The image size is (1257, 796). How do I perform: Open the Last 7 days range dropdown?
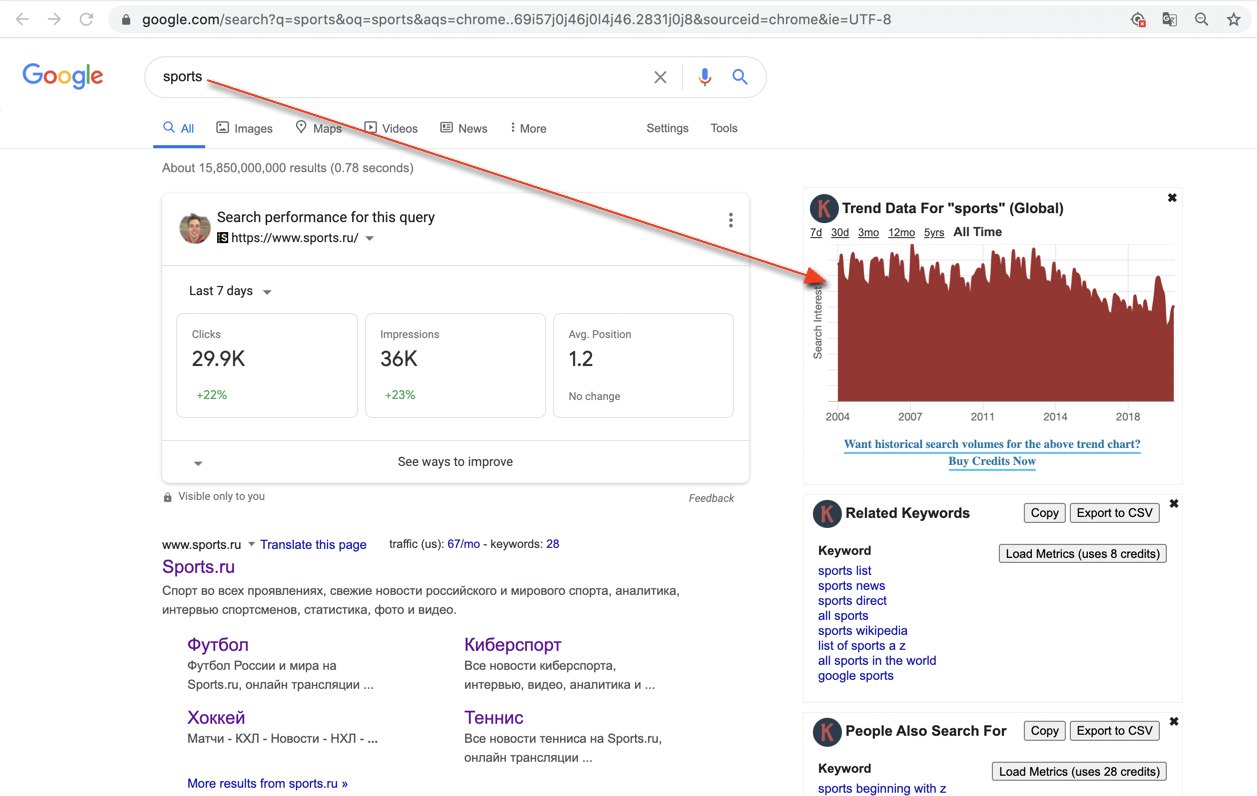pyautogui.click(x=231, y=291)
